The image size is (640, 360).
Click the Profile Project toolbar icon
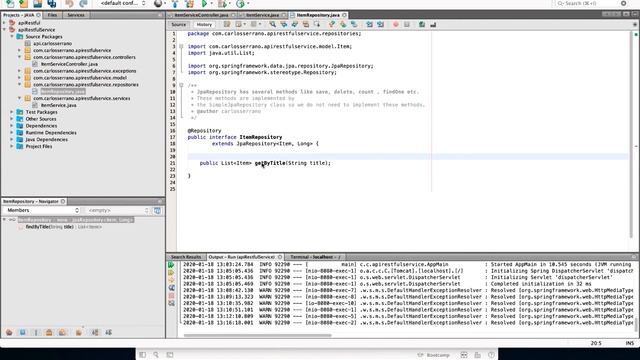(x=240, y=4)
